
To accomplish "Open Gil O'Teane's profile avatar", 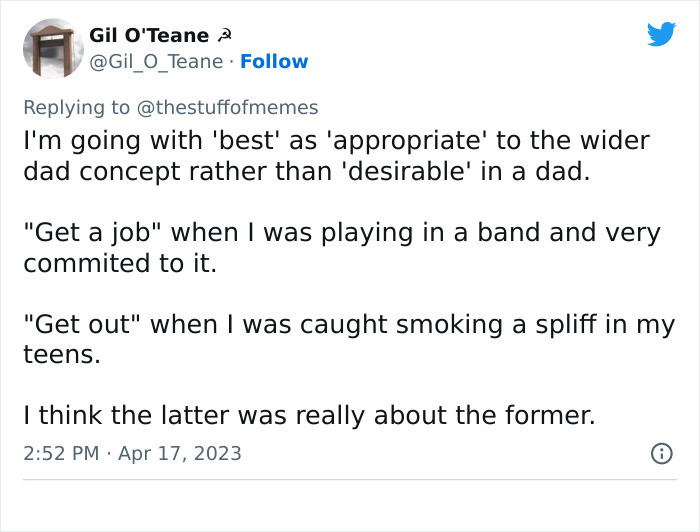I will (x=53, y=48).
